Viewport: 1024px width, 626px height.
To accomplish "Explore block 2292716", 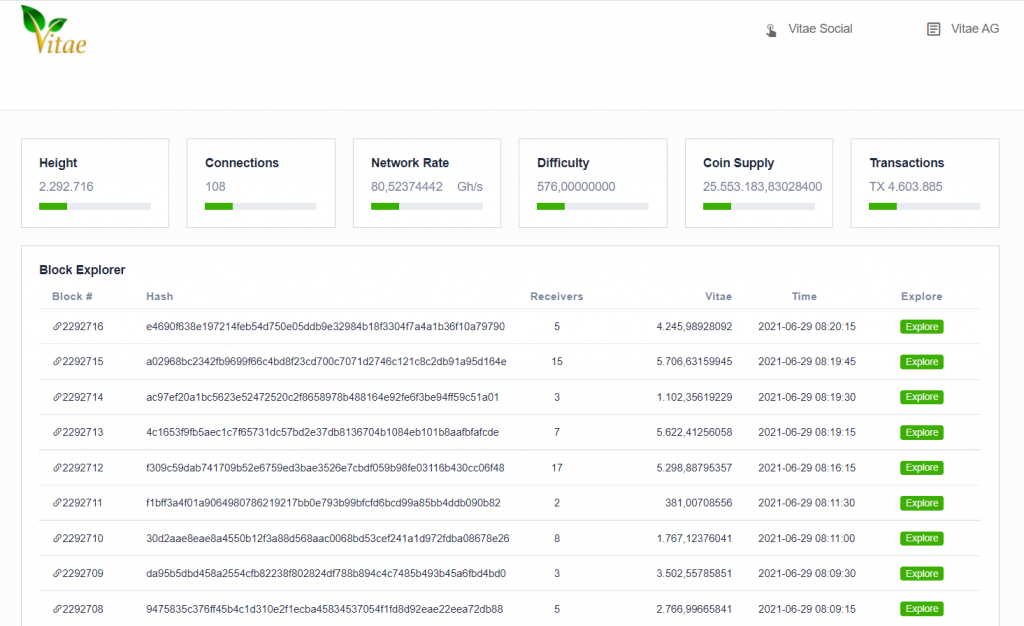I will 921,327.
